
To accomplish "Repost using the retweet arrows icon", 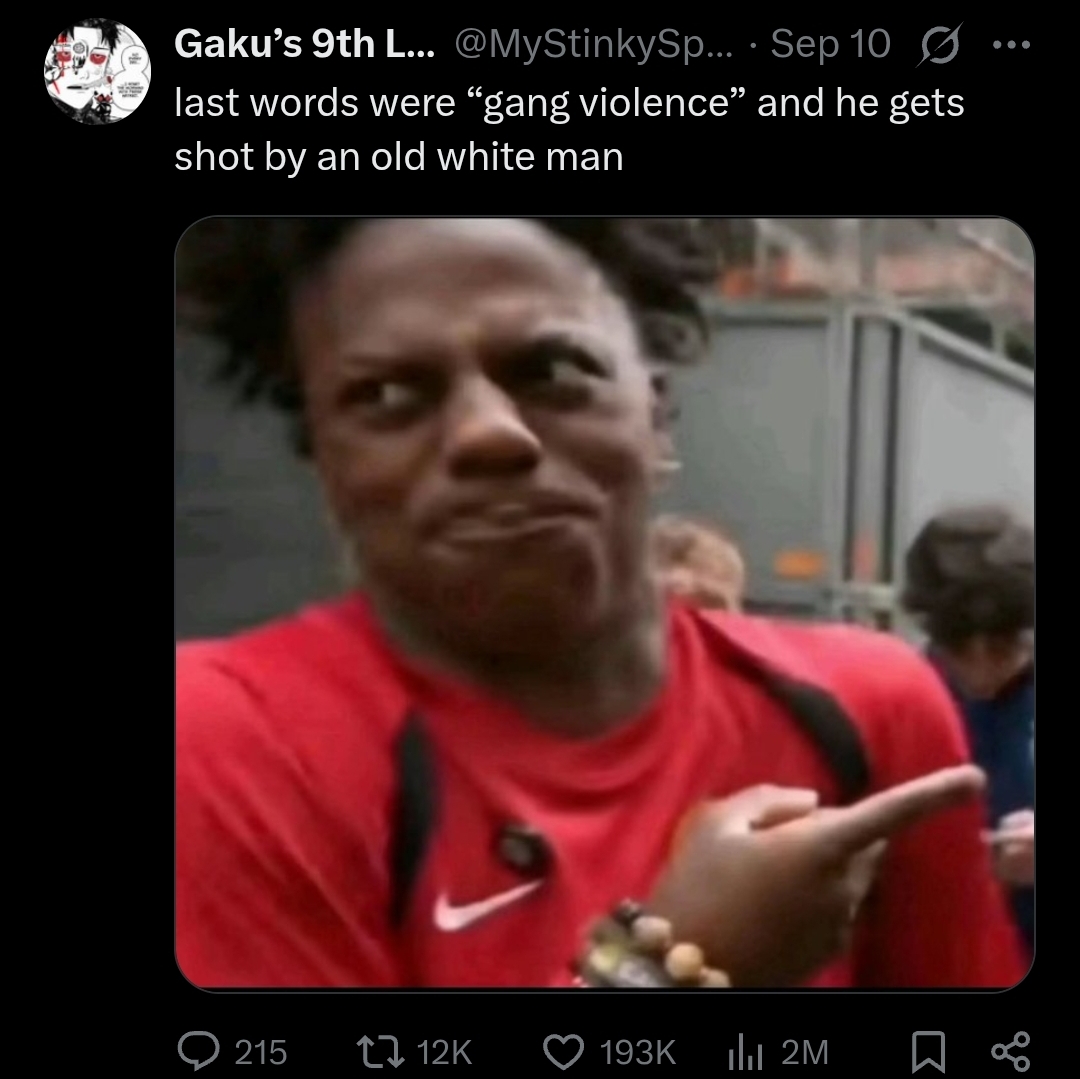I will coord(380,1051).
